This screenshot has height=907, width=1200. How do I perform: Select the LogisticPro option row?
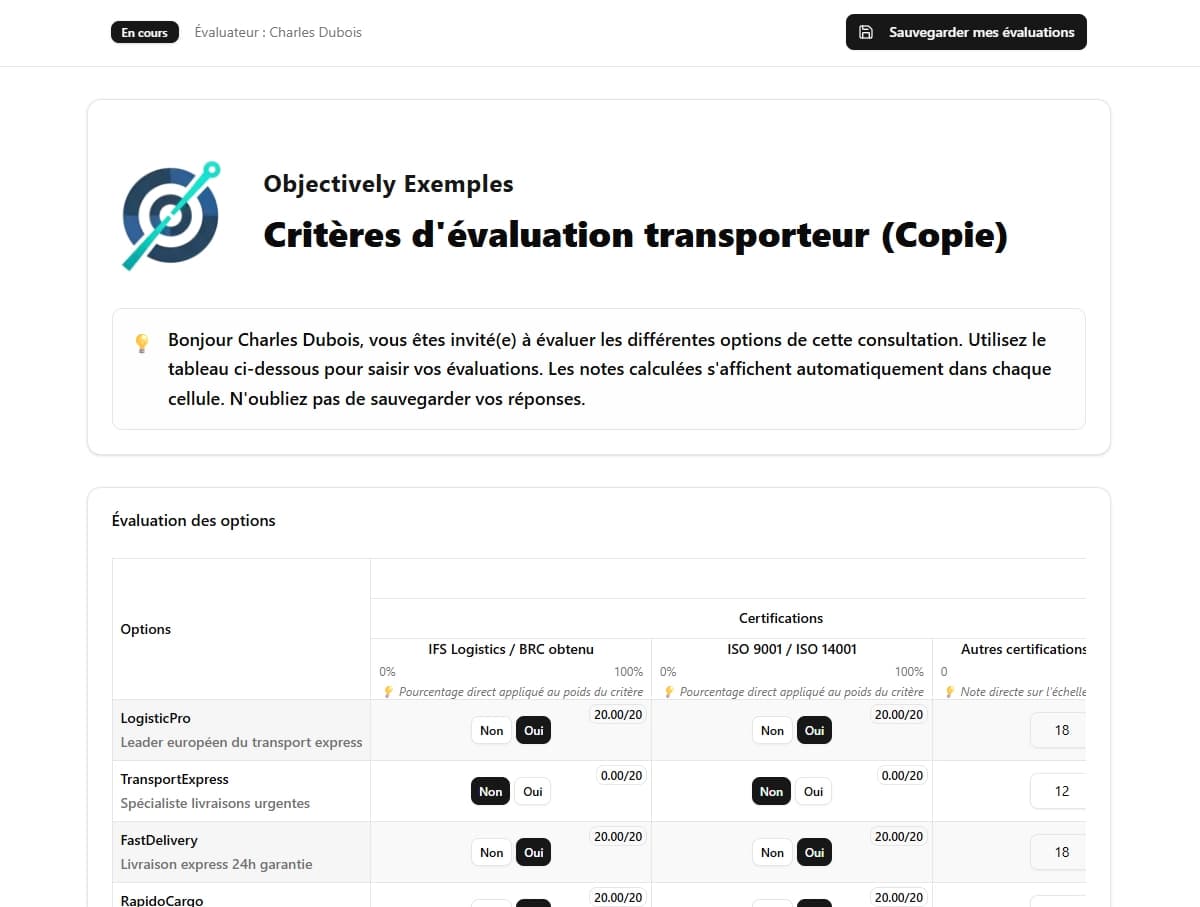click(x=155, y=718)
